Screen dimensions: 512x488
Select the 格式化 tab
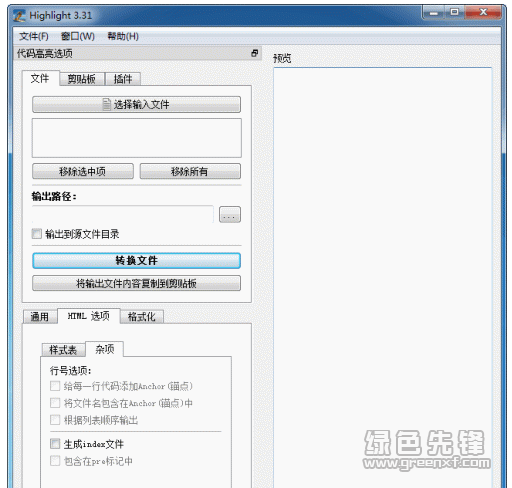click(142, 317)
